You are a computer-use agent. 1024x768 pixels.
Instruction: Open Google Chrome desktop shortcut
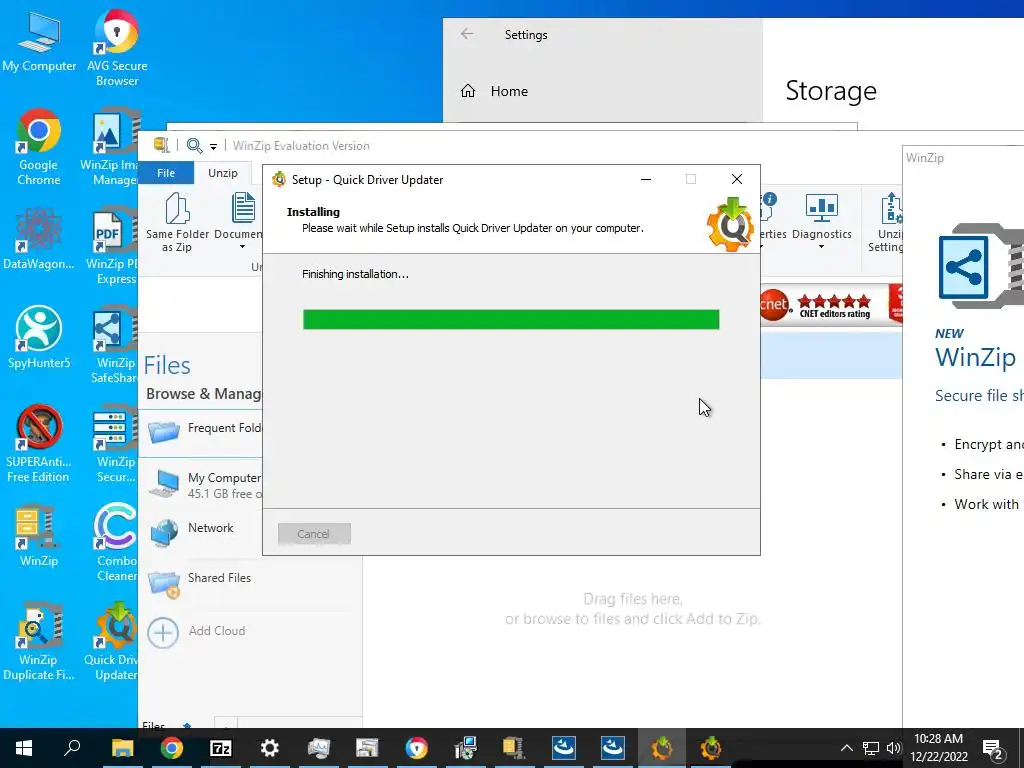tap(39, 146)
